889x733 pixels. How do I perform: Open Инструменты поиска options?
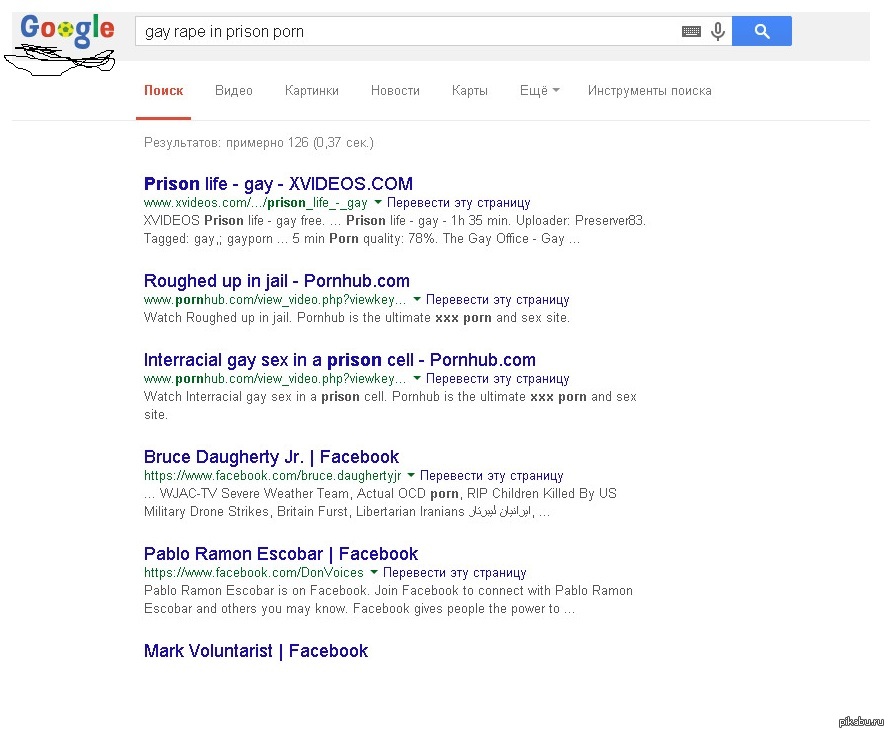(650, 91)
